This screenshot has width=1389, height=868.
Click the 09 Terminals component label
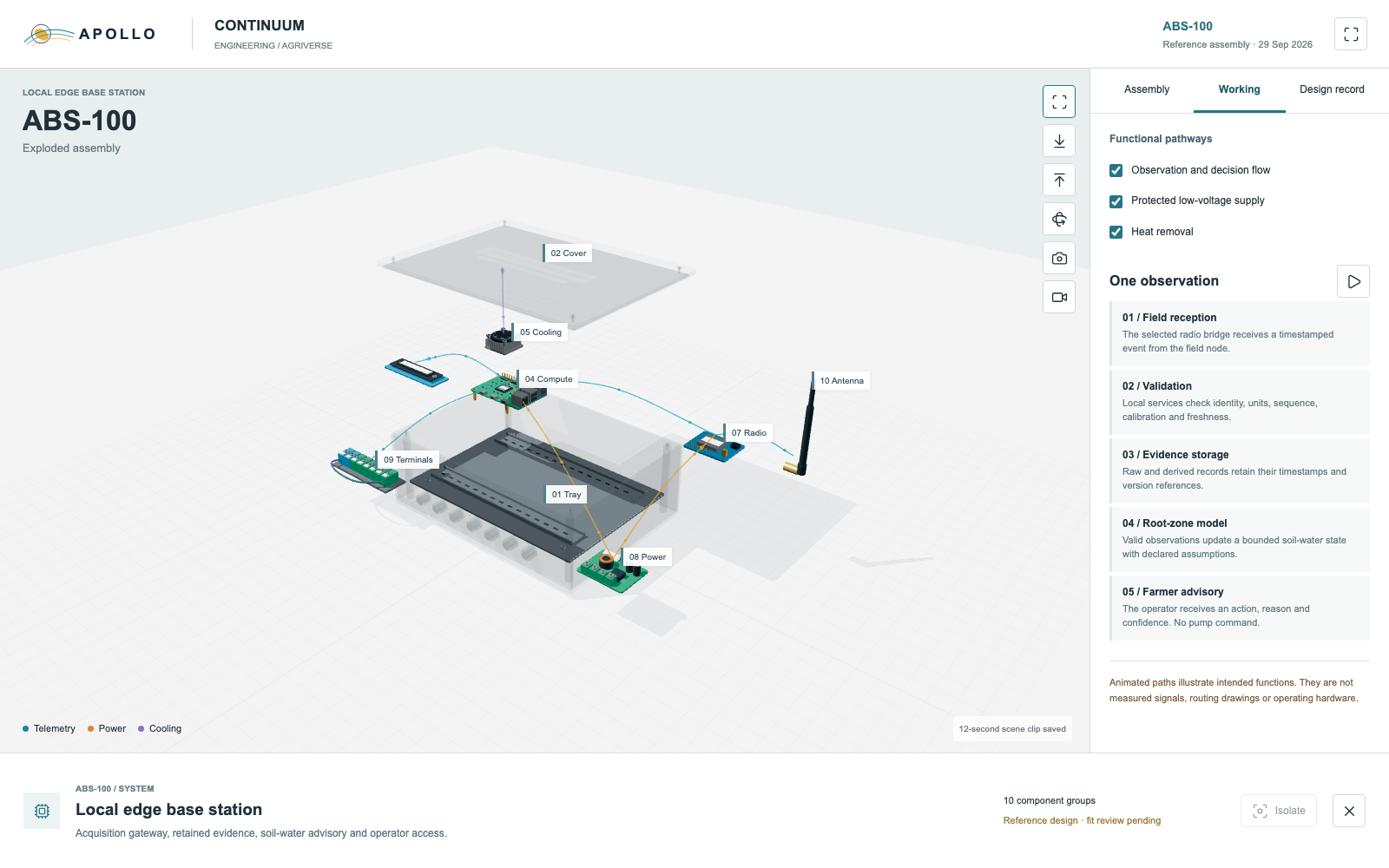[408, 460]
